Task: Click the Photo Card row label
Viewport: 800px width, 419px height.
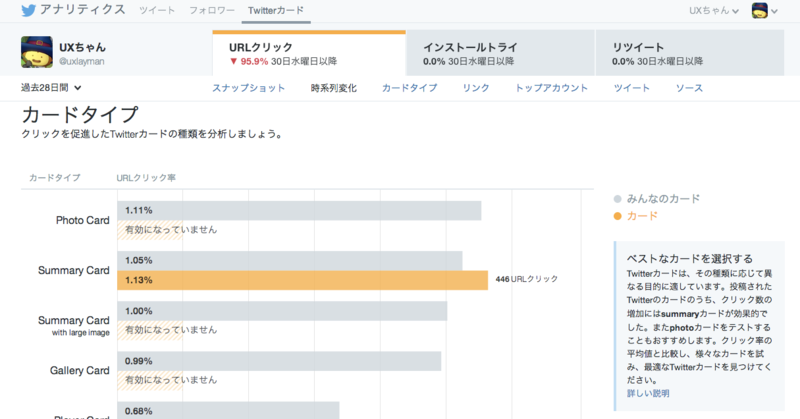Action: tap(83, 220)
